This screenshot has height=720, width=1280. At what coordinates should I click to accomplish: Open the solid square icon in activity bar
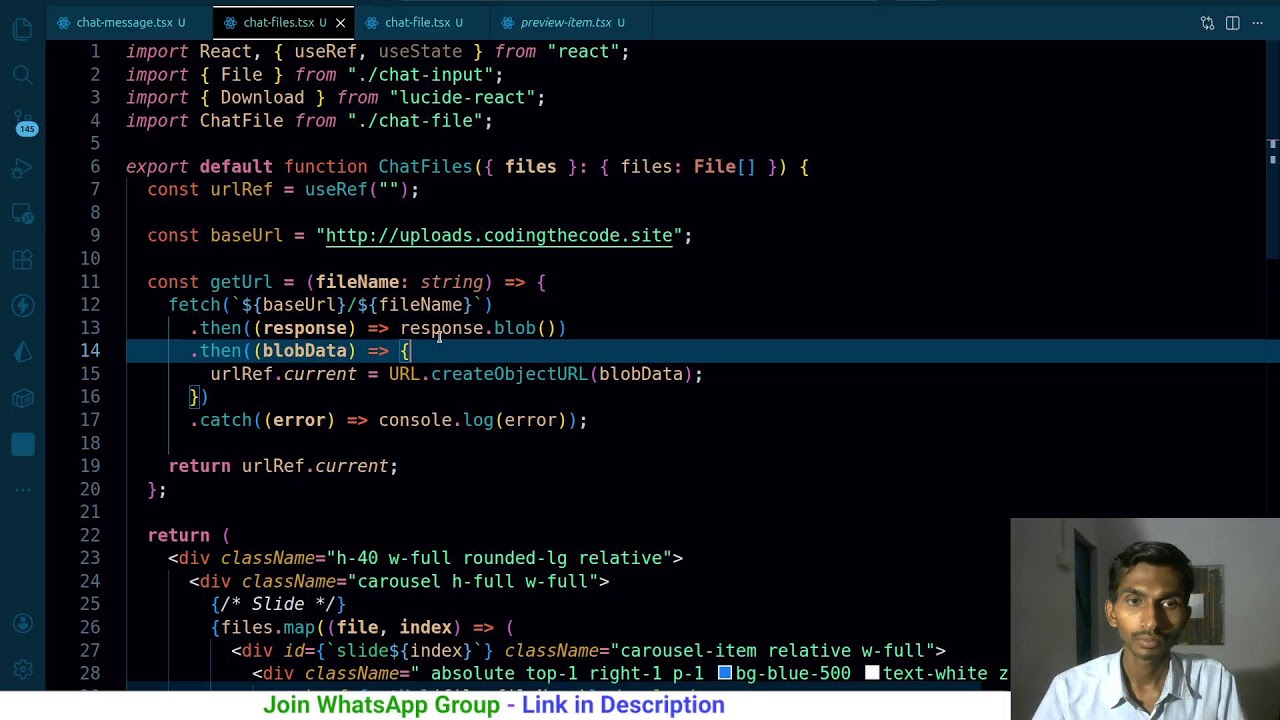(22, 444)
